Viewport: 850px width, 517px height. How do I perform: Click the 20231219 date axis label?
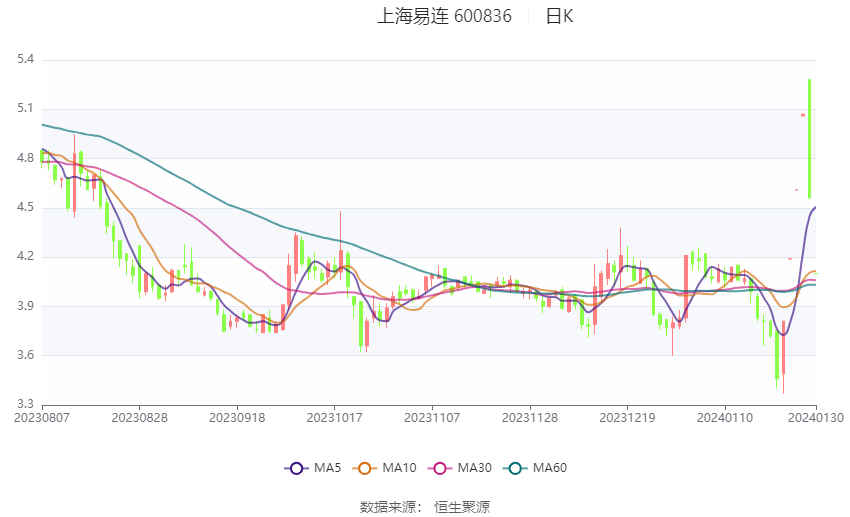tap(627, 418)
